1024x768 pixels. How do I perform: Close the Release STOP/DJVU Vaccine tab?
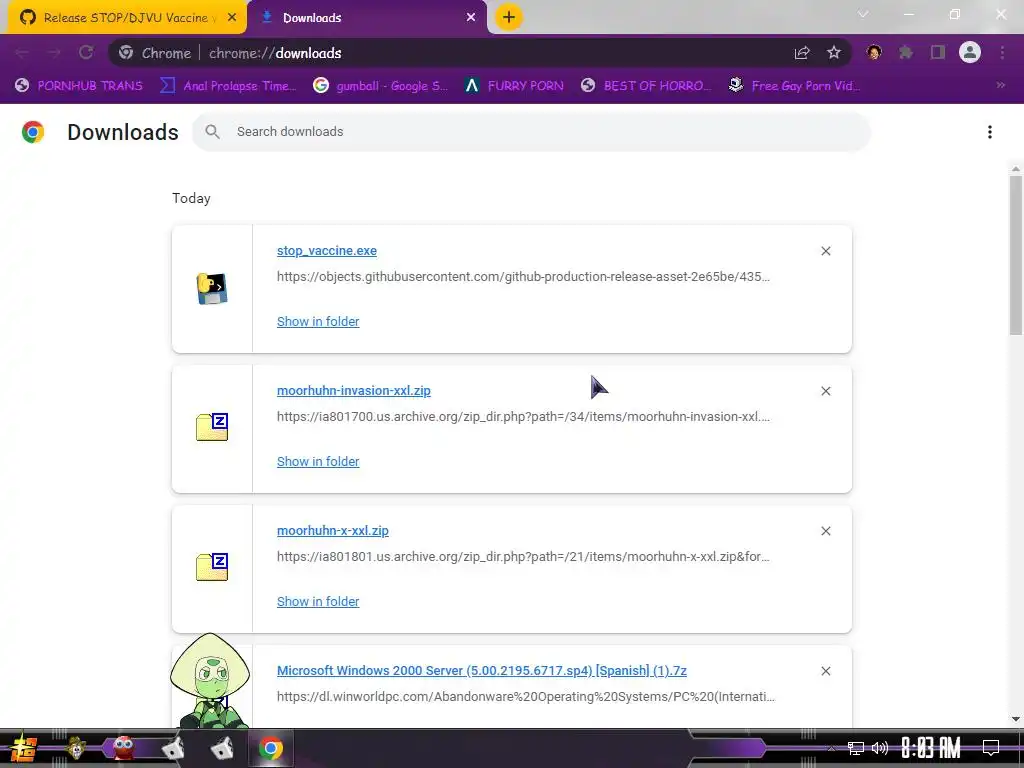(232, 18)
